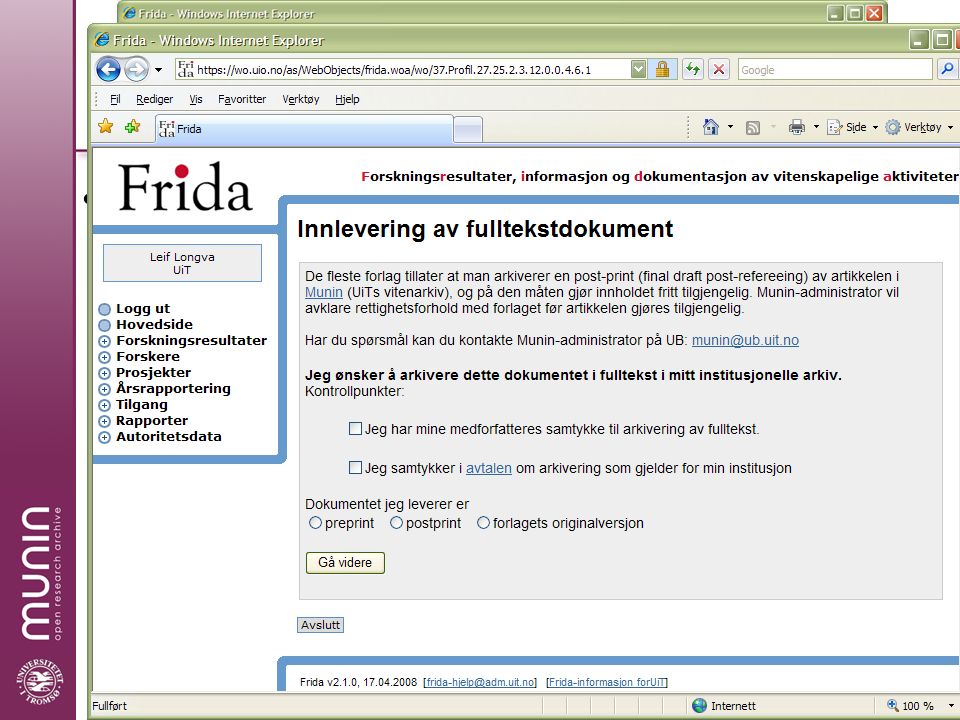The width and height of the screenshot is (960, 720).
Task: Expand the Rapporter sidebar item
Action: point(105,421)
